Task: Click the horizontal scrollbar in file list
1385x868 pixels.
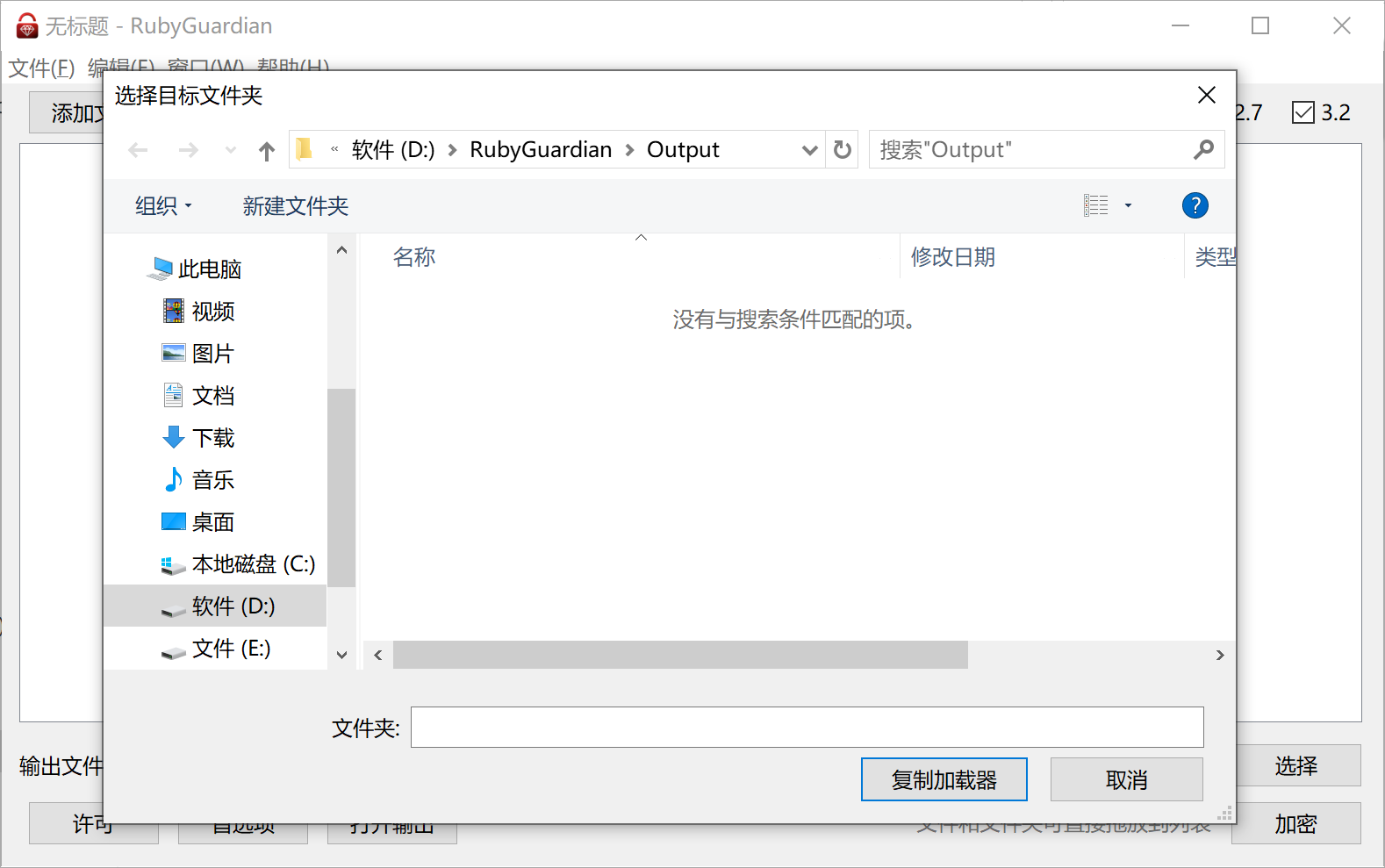Action: coord(679,655)
